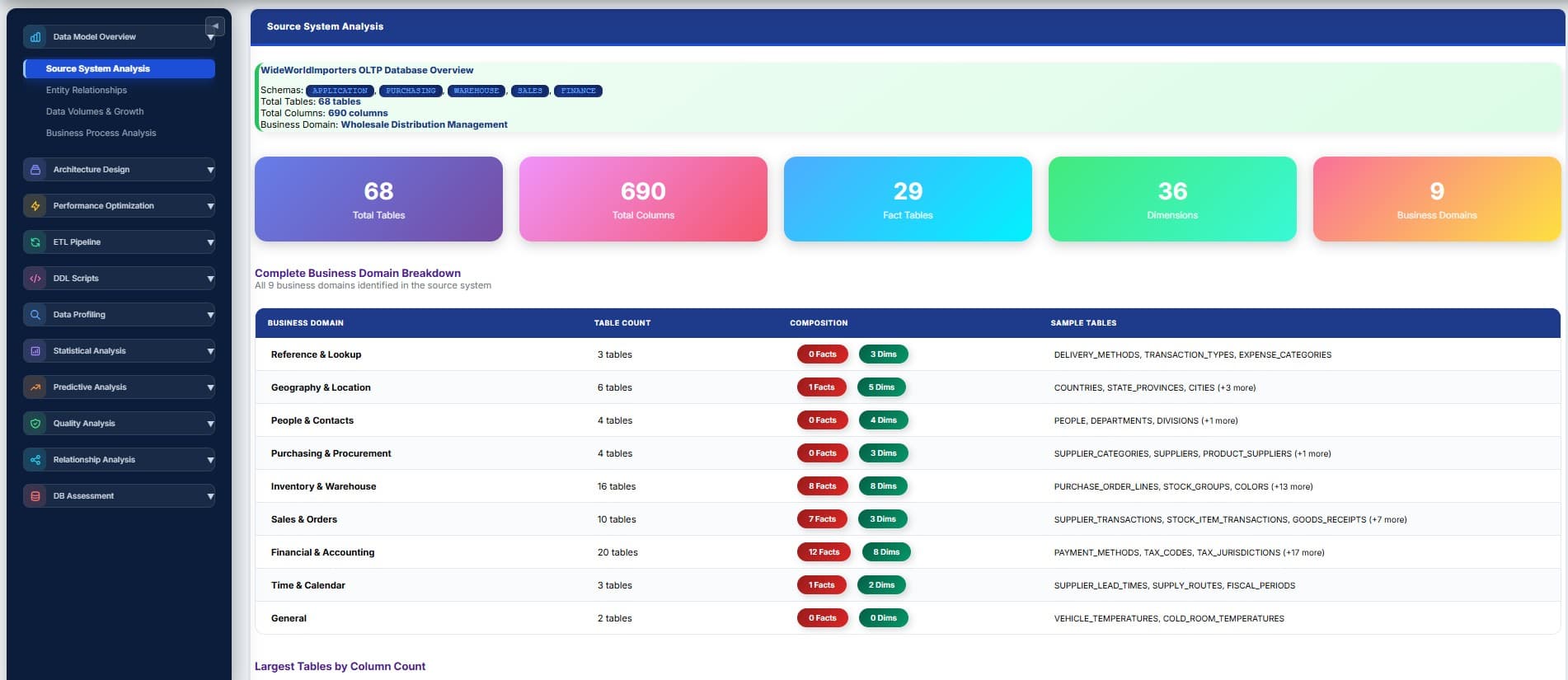
Task: Expand the DDL Scripts dropdown arrow
Action: [210, 279]
